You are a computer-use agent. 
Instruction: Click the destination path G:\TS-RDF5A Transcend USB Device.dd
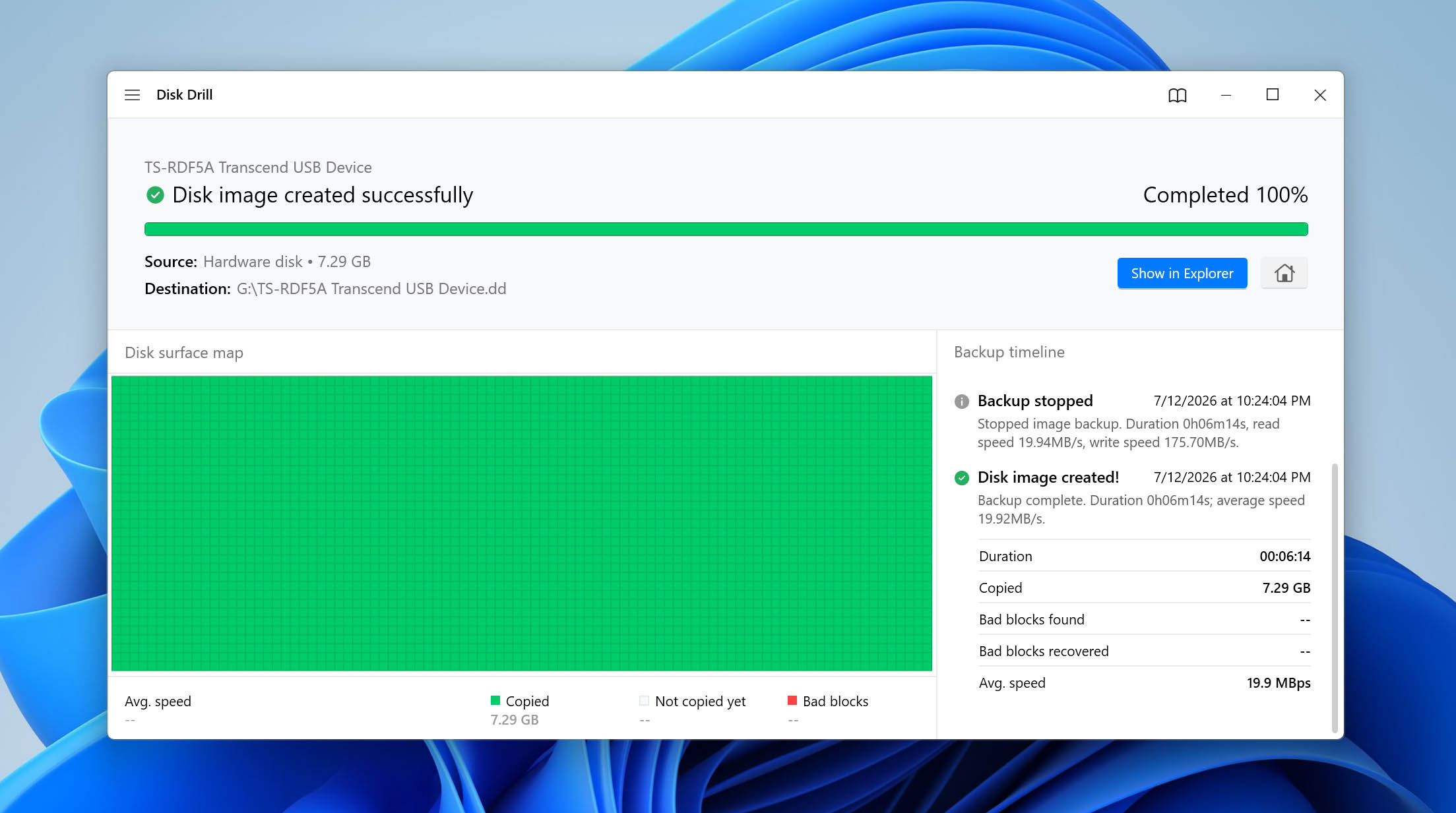tap(371, 289)
